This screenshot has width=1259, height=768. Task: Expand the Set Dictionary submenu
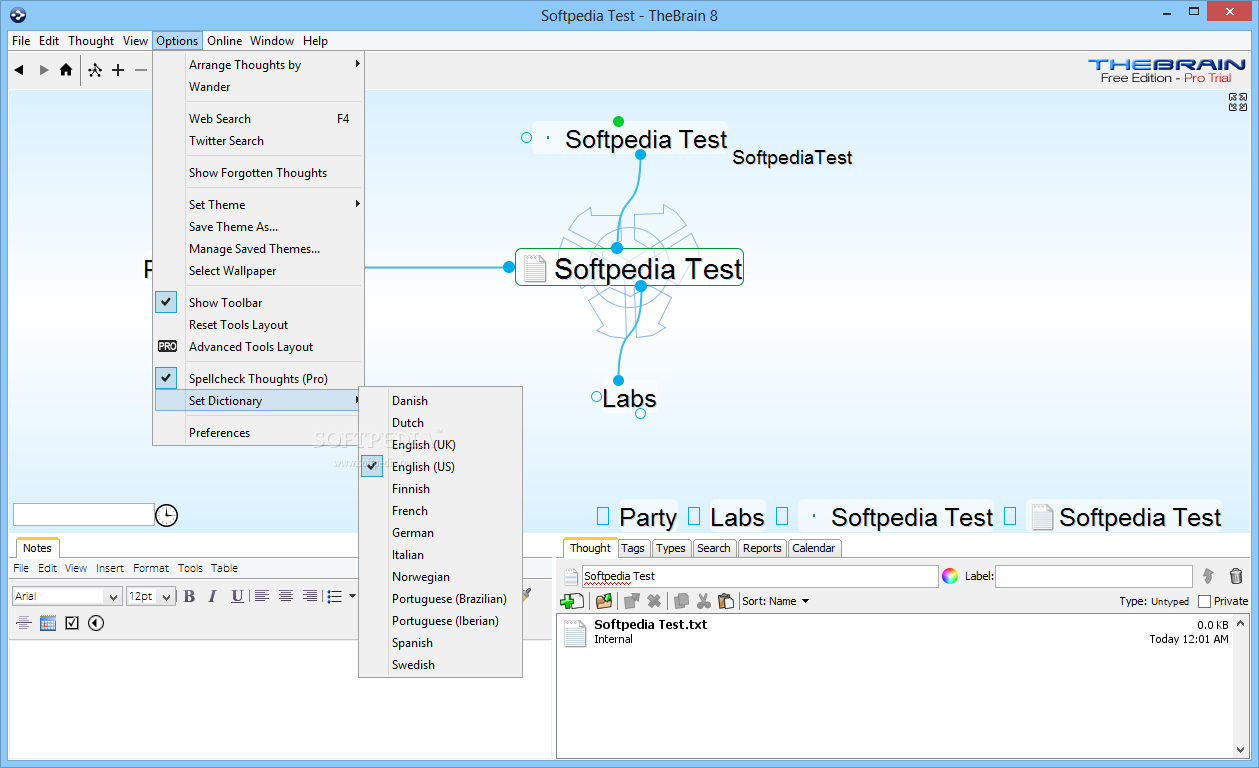(x=258, y=400)
